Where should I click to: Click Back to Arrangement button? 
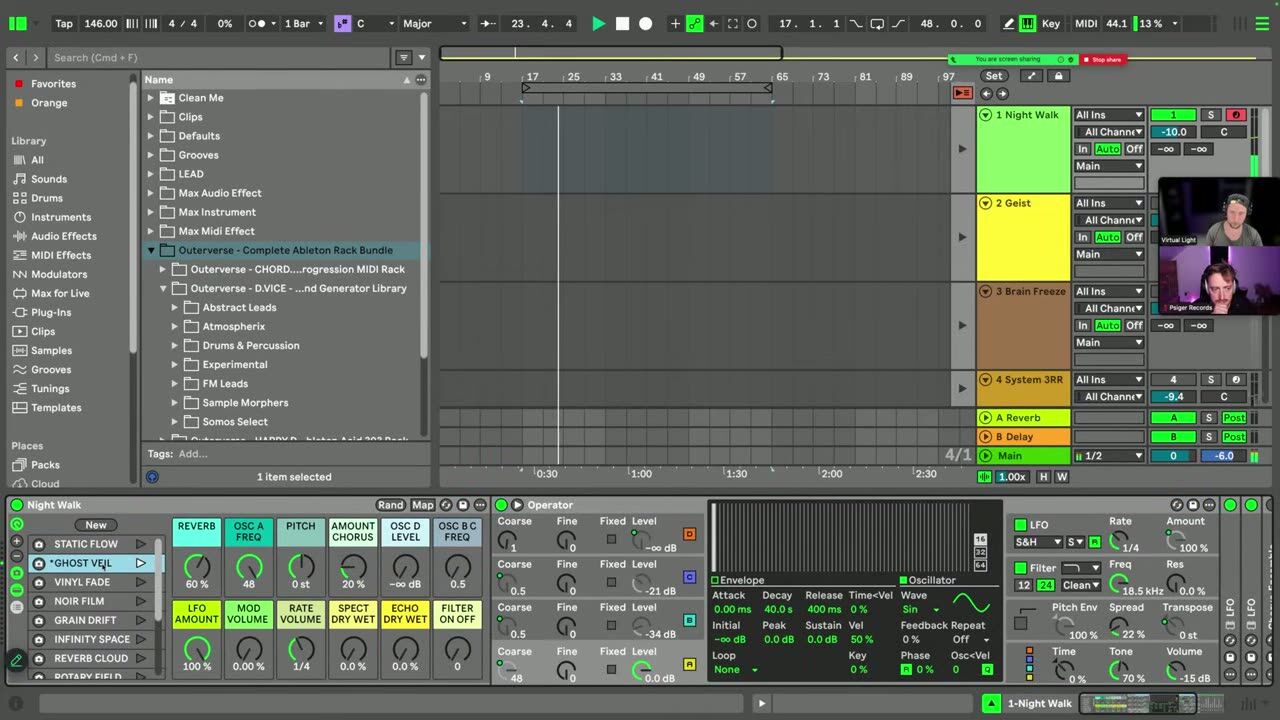click(962, 93)
